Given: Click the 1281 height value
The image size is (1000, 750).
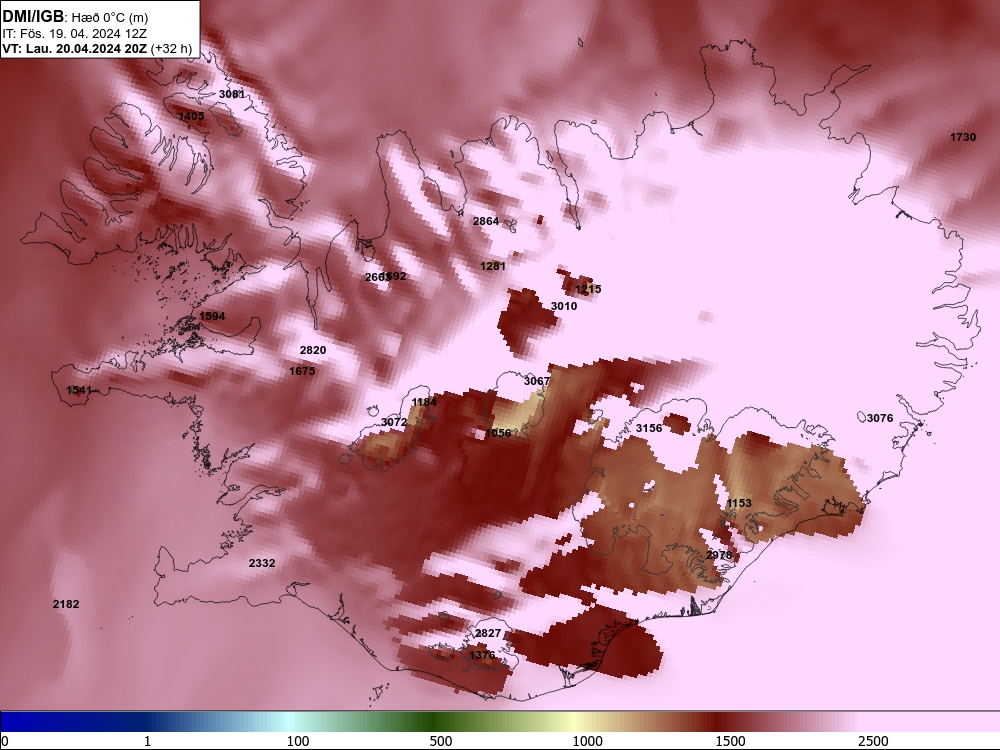Looking at the screenshot, I should click(x=493, y=266).
